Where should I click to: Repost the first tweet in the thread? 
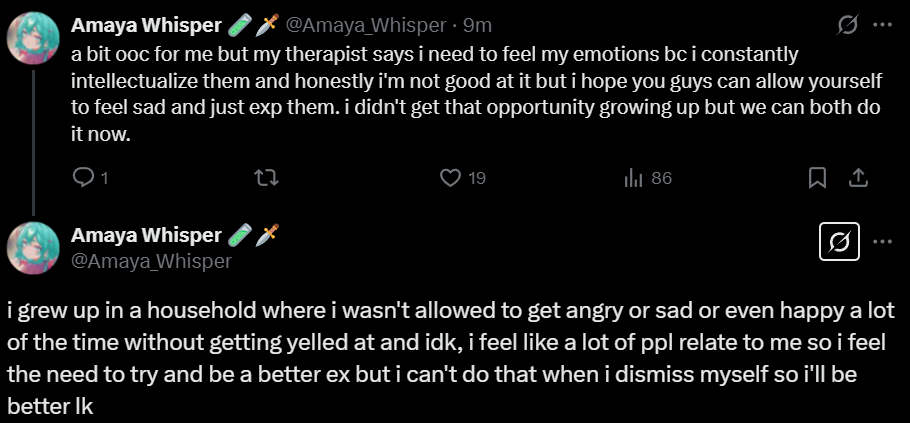(x=265, y=179)
